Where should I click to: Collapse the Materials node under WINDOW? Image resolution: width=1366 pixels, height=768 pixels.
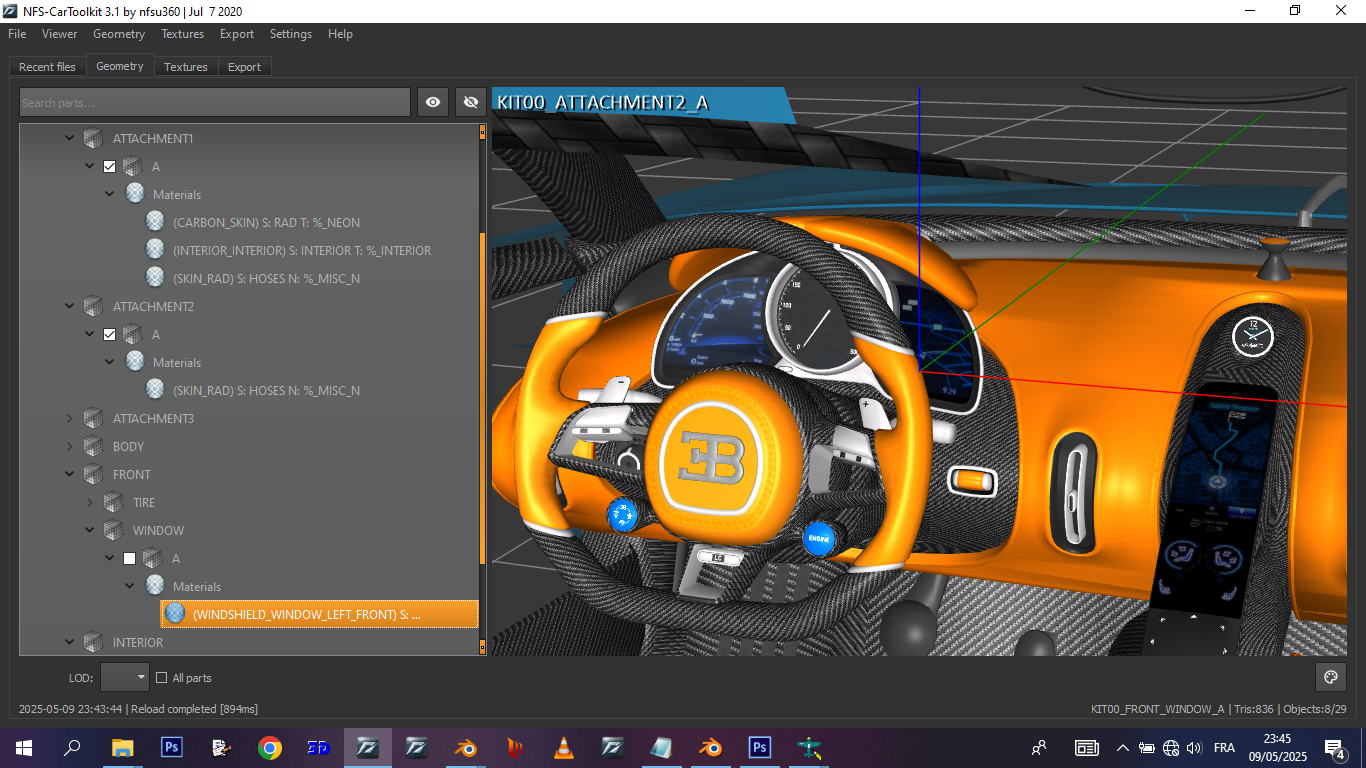pos(129,586)
